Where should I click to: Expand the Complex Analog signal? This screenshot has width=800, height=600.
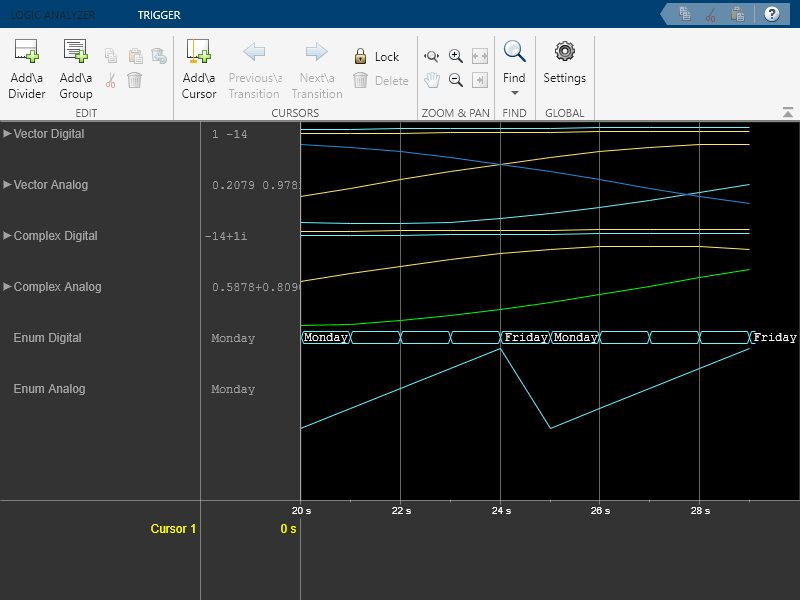coord(8,287)
